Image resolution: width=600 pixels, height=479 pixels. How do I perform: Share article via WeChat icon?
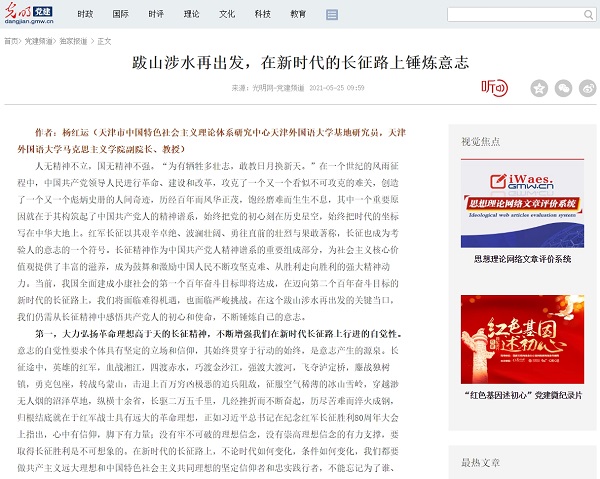tap(563, 88)
